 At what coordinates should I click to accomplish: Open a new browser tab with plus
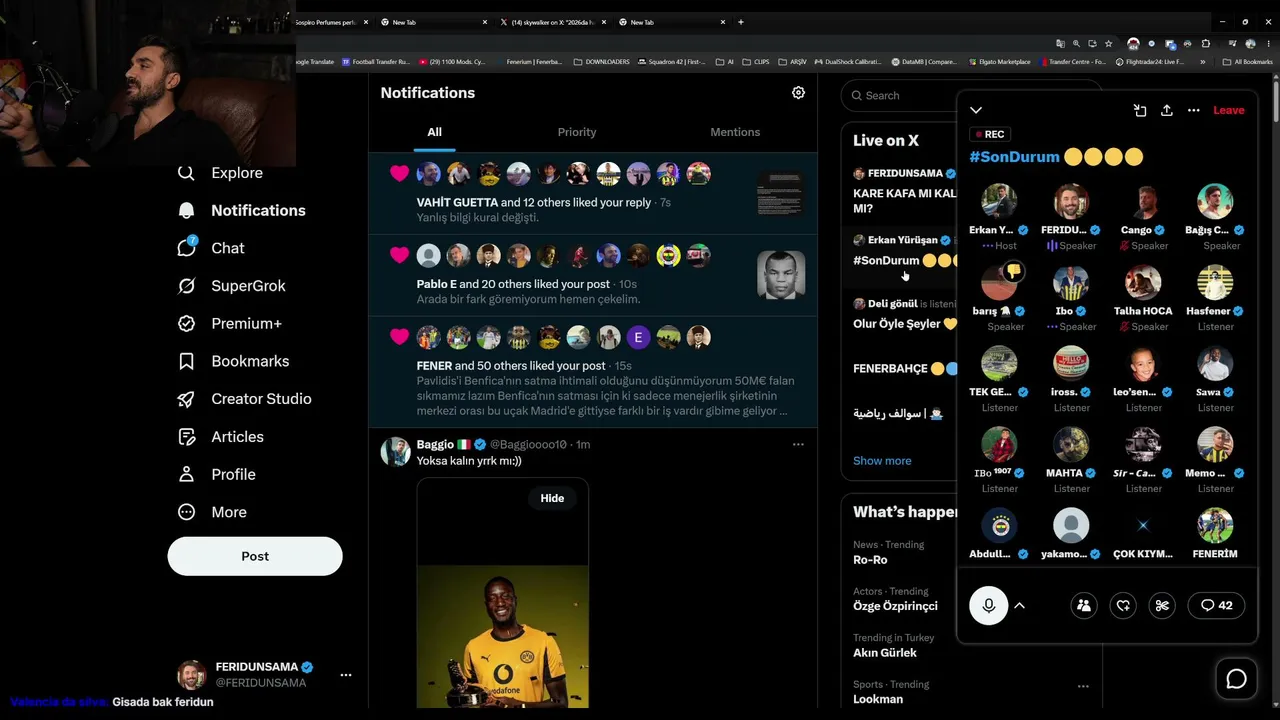[x=741, y=22]
